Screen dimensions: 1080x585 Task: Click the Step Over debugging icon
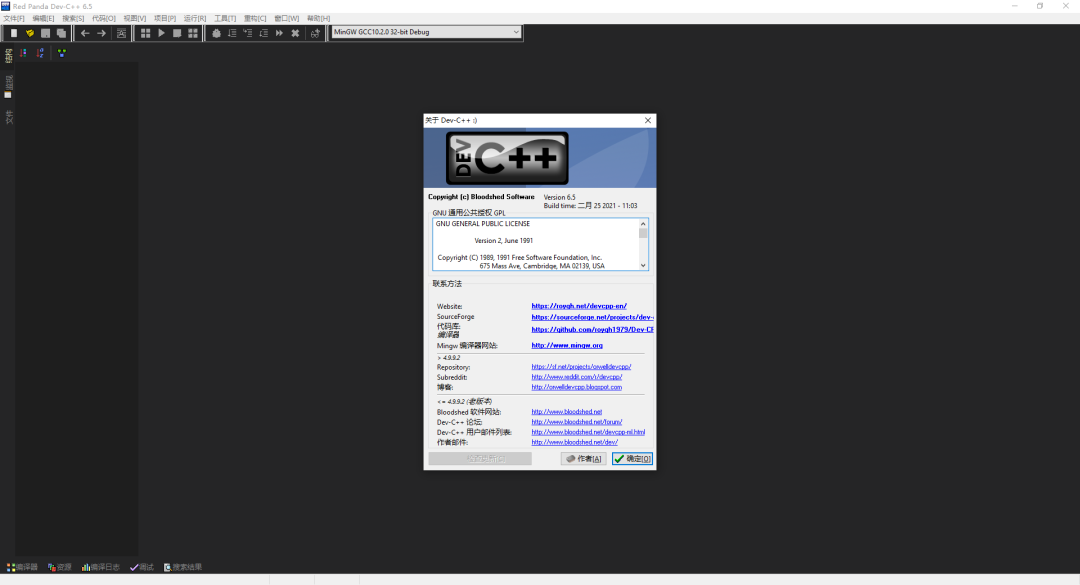[231, 32]
